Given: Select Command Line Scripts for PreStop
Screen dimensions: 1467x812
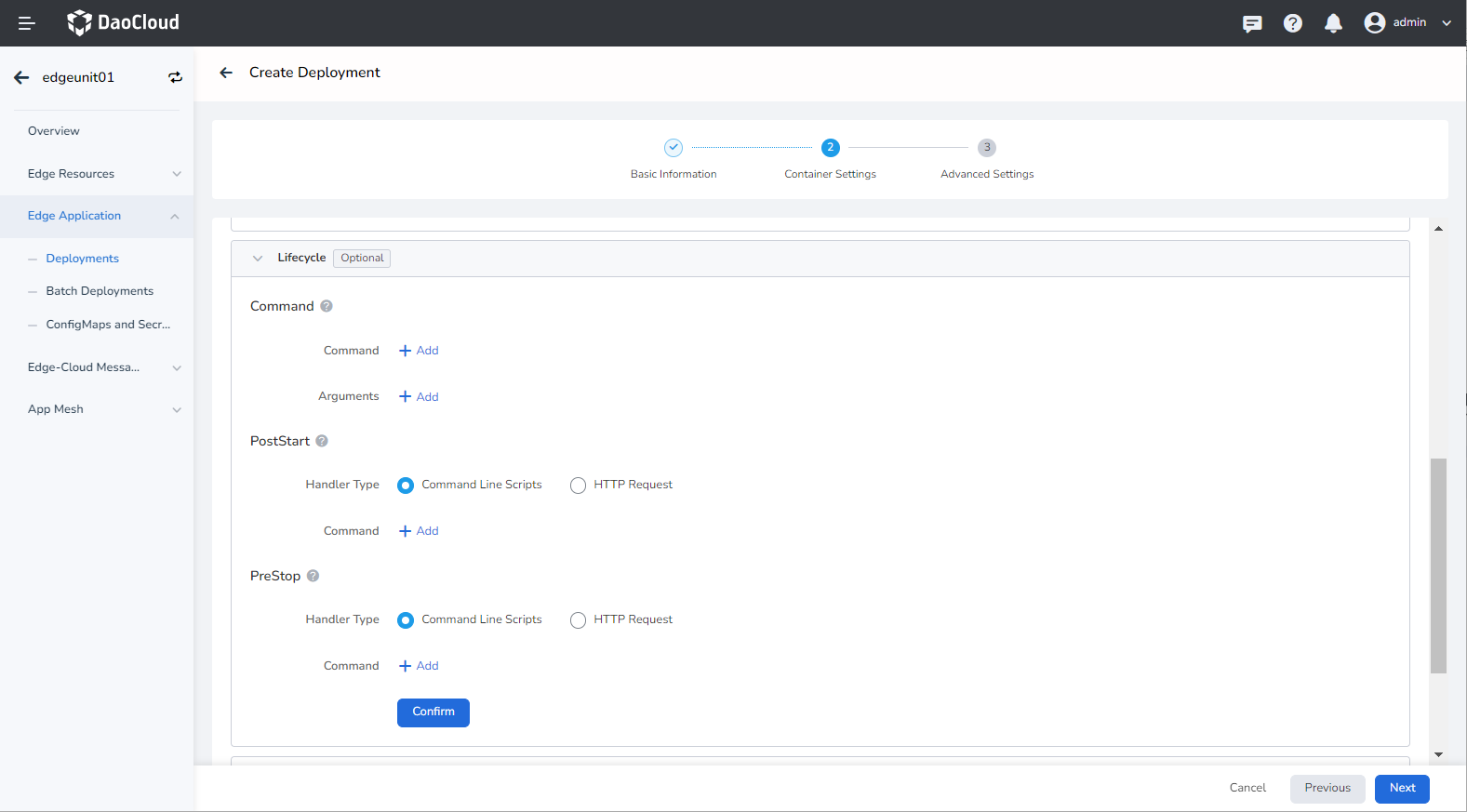Looking at the screenshot, I should (x=406, y=620).
